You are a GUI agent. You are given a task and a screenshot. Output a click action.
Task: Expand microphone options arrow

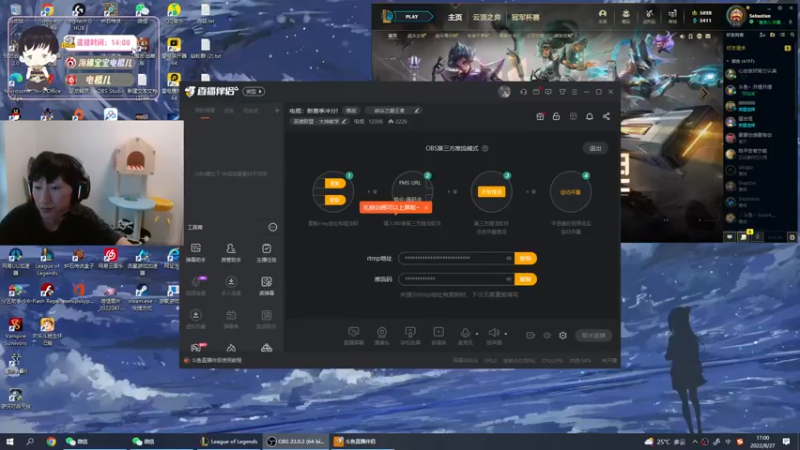477,334
